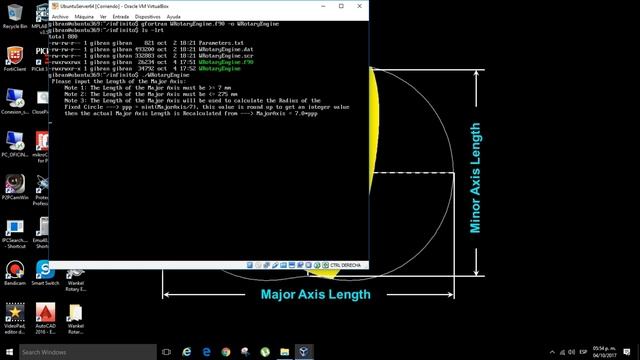640x360 pixels.
Task: Click the optical drive status icon
Action: click(258, 265)
